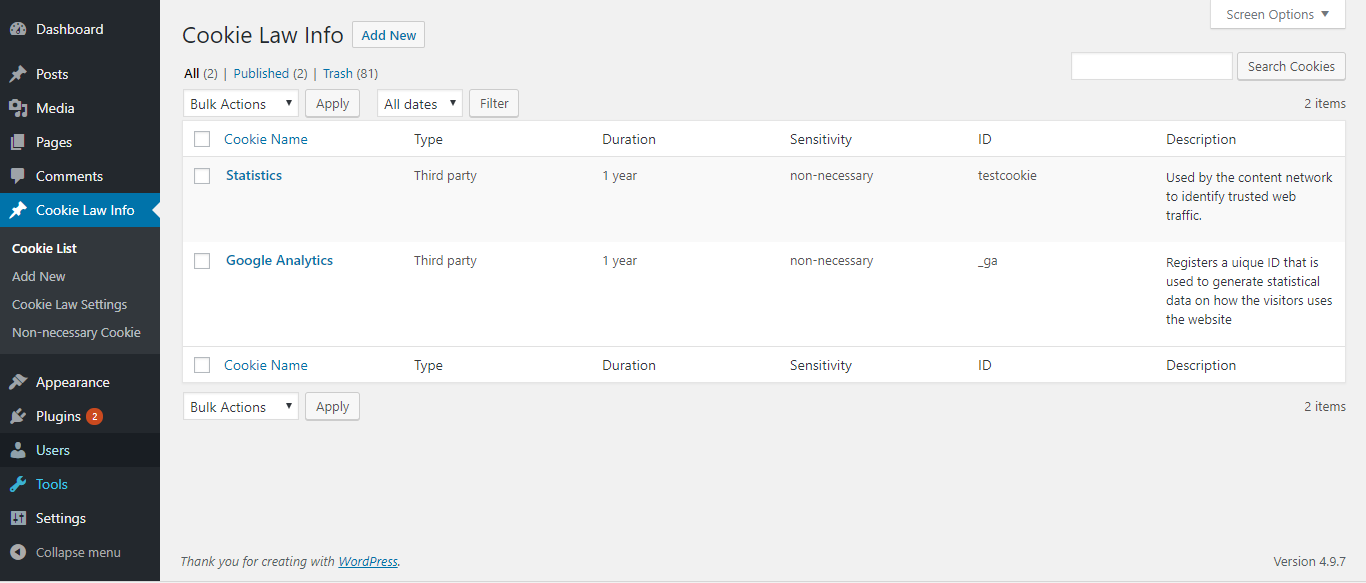
Task: Click the Pages icon in sidebar
Action: click(x=18, y=142)
